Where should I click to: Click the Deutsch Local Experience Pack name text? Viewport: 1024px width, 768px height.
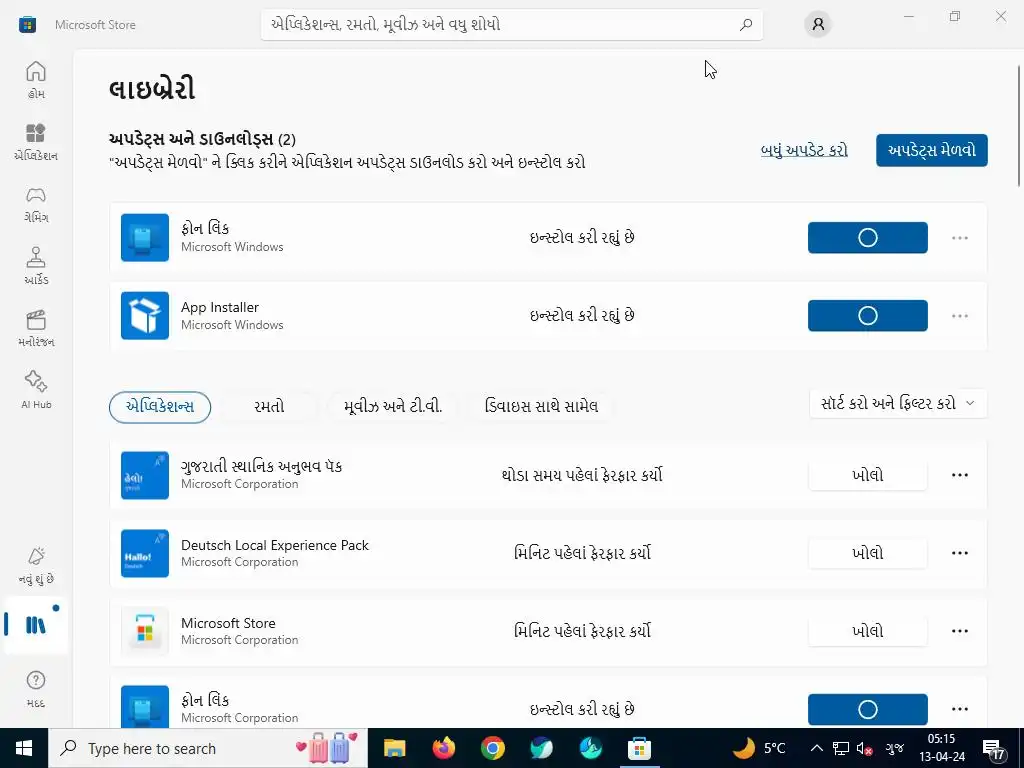pyautogui.click(x=275, y=545)
